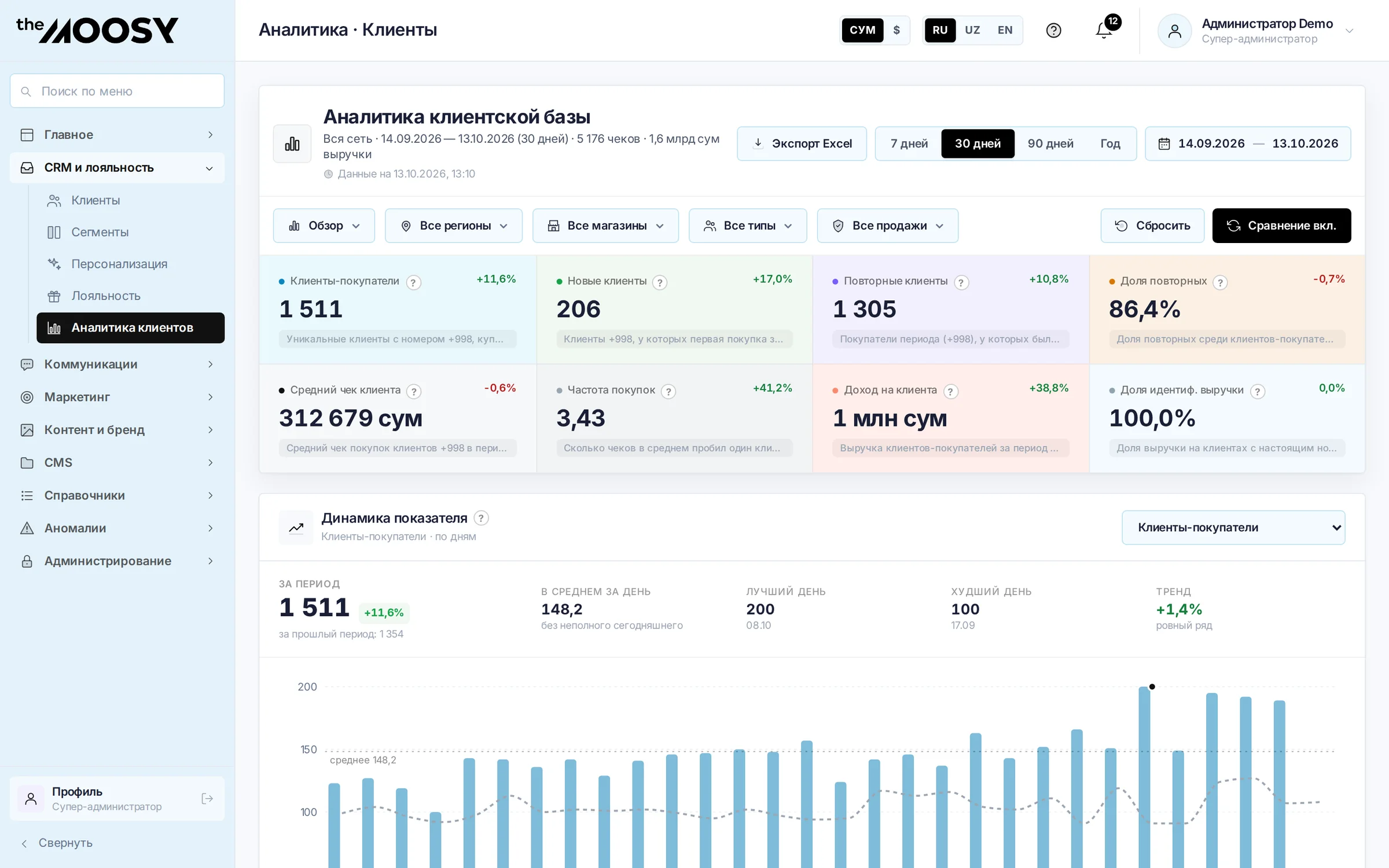
Task: Click the Поиск по меню search field
Action: 117,91
